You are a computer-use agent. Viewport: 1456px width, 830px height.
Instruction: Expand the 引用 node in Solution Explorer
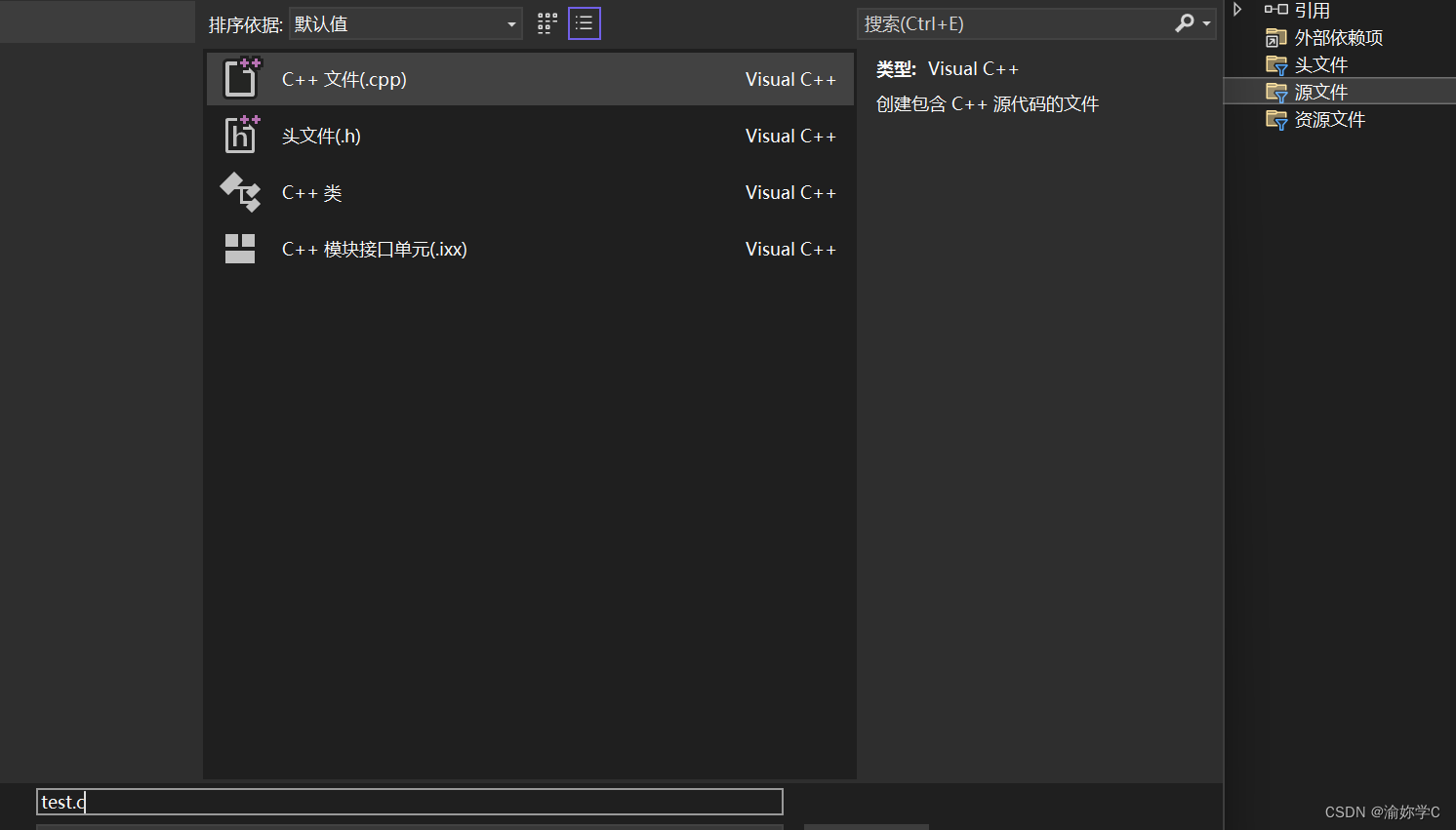point(1237,10)
